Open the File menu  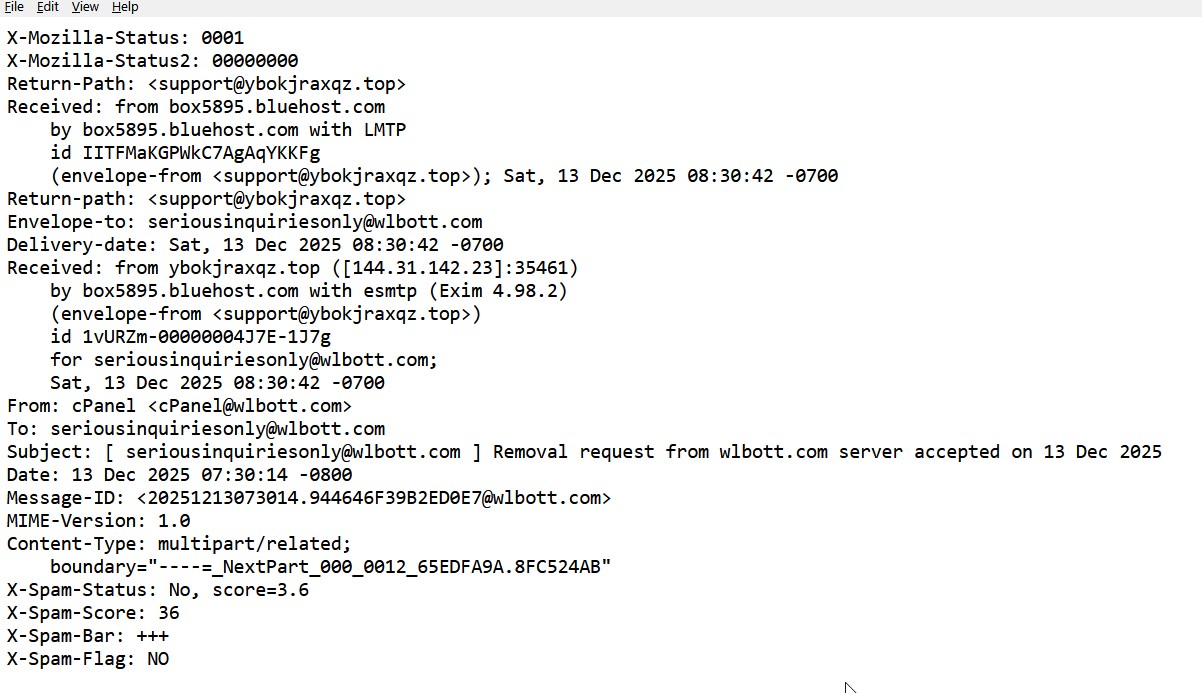click(14, 7)
